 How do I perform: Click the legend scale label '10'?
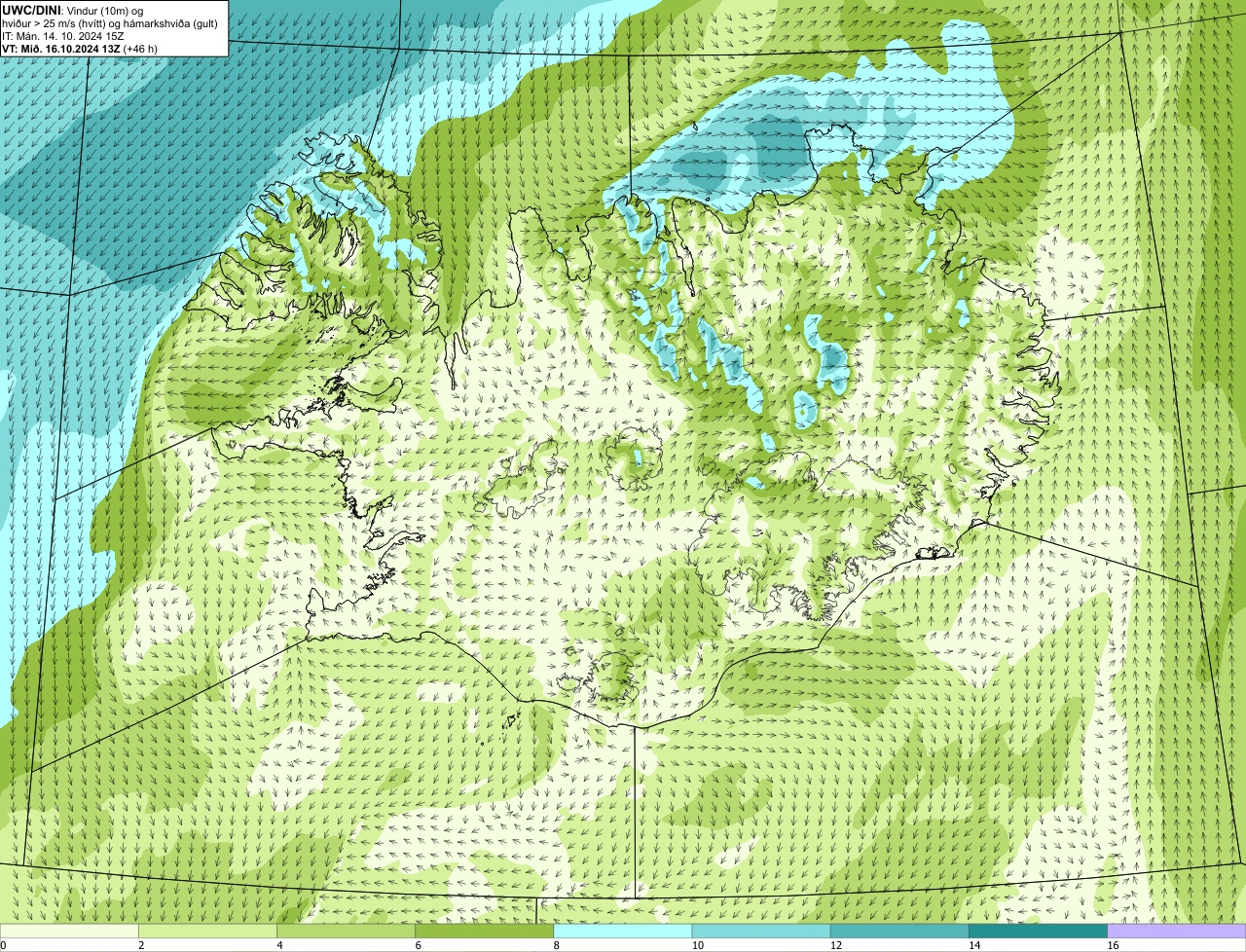click(697, 945)
